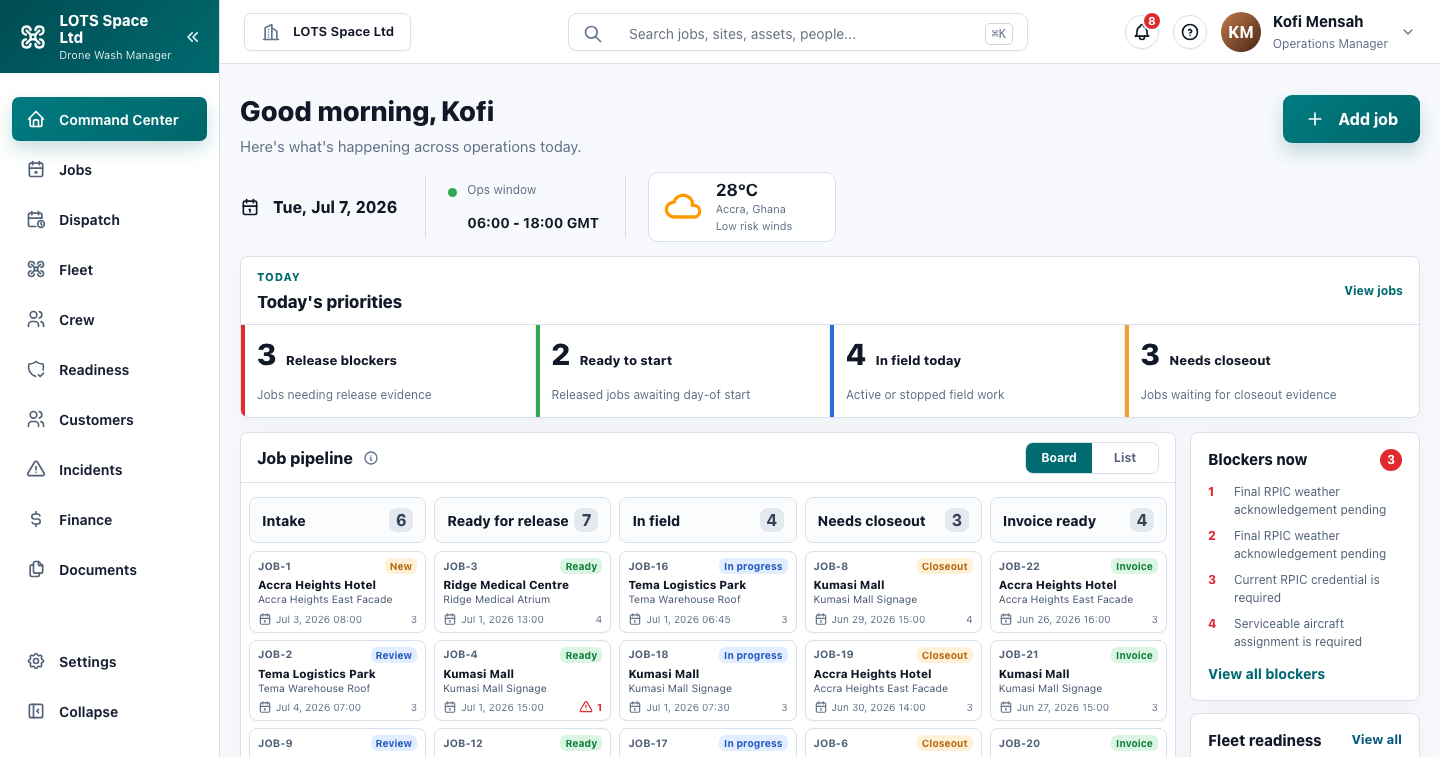The image size is (1440, 757).
Task: Click the Fleet drone icon in sidebar
Action: point(36,270)
